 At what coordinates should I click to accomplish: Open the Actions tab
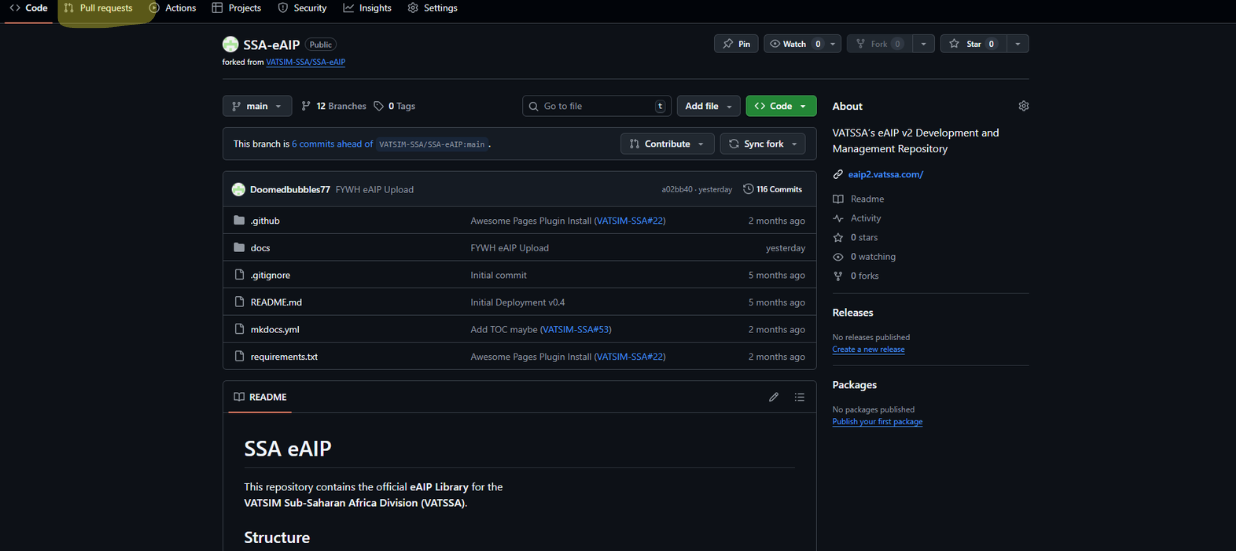[173, 8]
